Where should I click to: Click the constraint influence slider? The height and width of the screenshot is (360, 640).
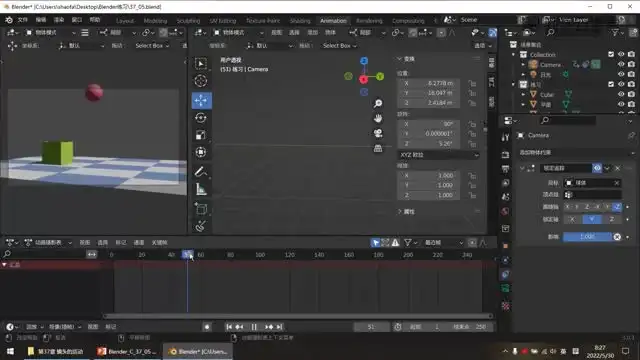coord(587,237)
